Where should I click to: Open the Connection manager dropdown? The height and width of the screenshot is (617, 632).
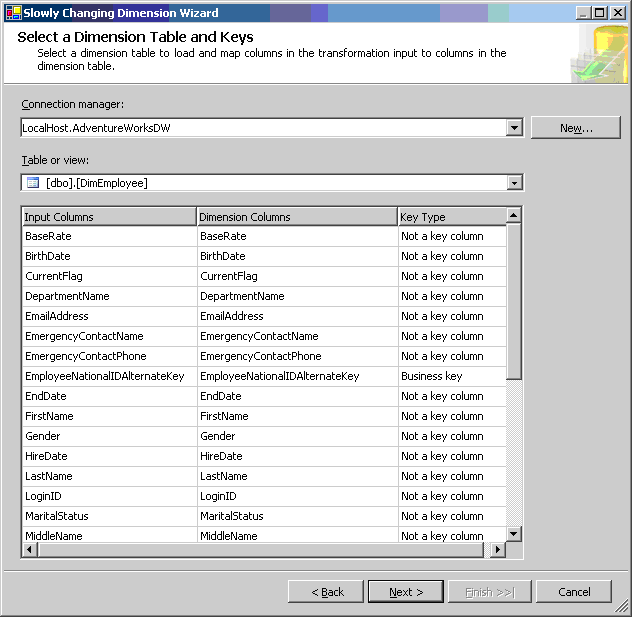[514, 128]
